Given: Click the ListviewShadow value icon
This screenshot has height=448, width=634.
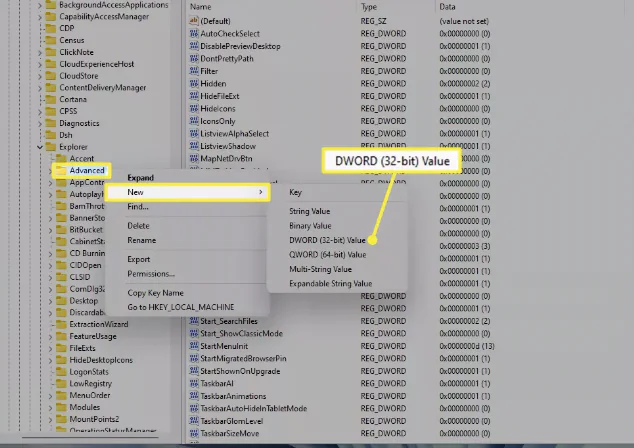Looking at the screenshot, I should click(194, 146).
